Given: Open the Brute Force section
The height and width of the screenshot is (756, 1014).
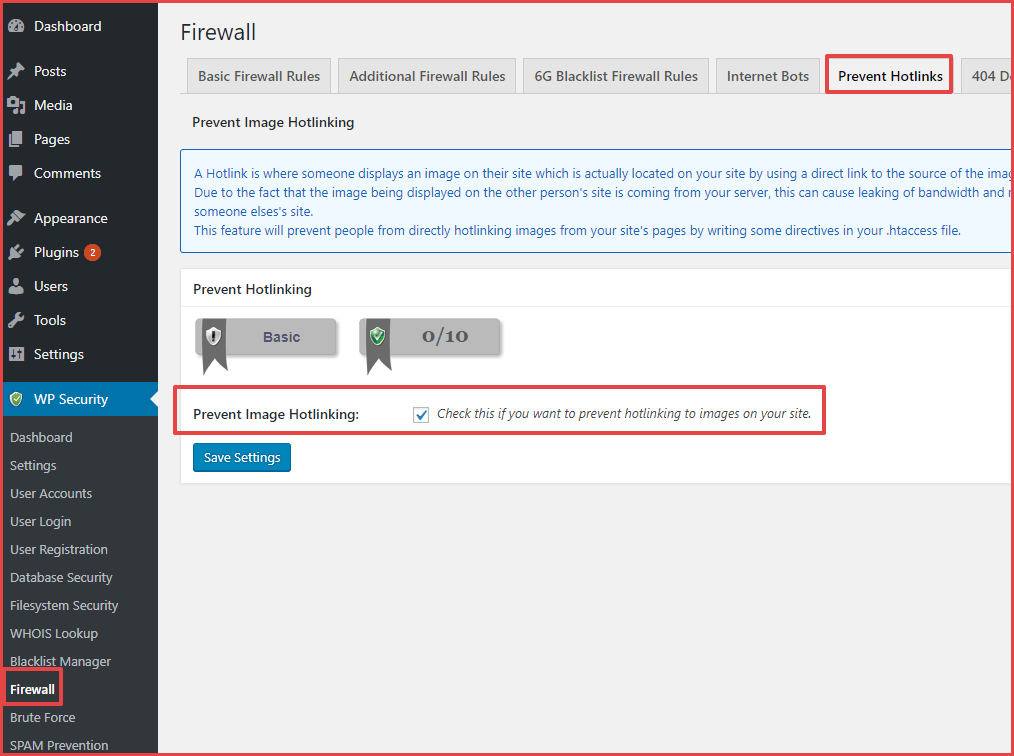Looking at the screenshot, I should coord(42,717).
